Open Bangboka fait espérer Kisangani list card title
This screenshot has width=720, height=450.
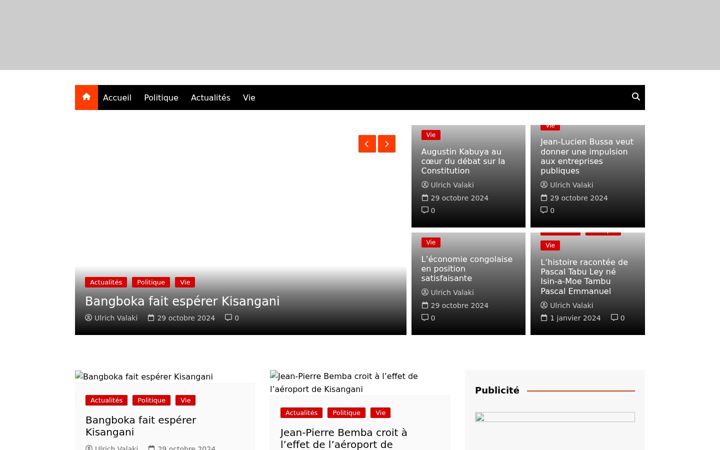[x=141, y=426]
